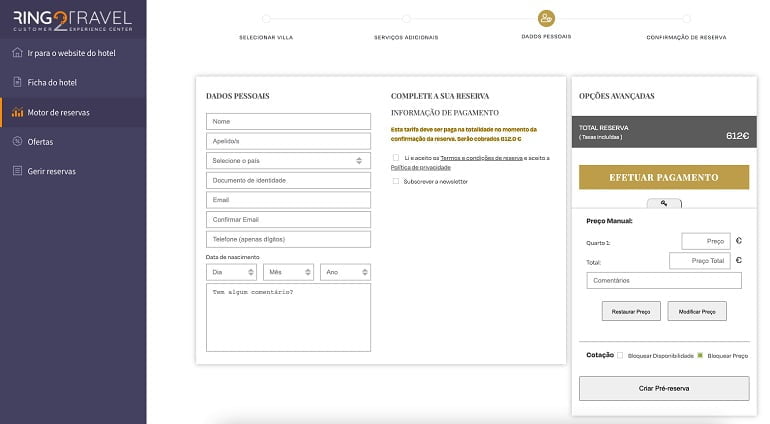This screenshot has height=424, width=770.
Task: Click into the Nome input field
Action: [288, 121]
